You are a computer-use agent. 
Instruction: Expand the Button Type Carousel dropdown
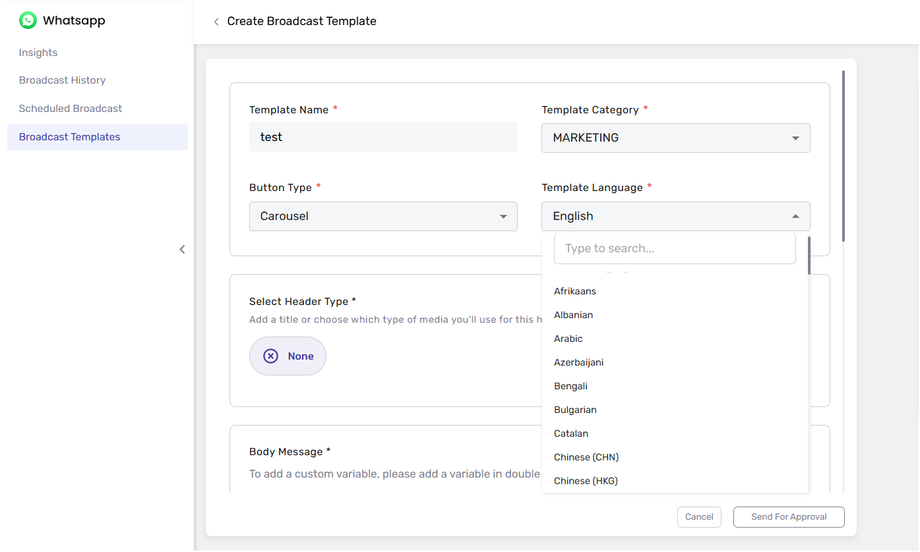pyautogui.click(x=383, y=216)
